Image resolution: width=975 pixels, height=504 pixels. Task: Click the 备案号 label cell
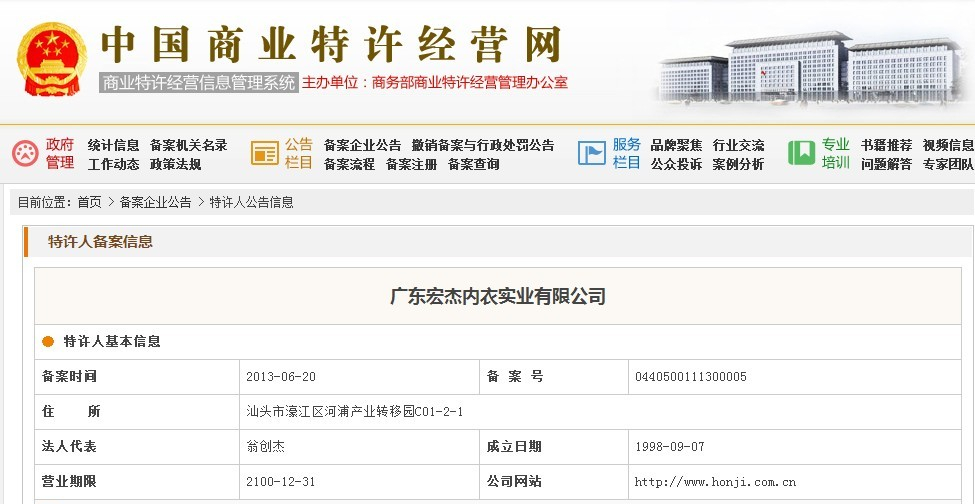point(554,377)
